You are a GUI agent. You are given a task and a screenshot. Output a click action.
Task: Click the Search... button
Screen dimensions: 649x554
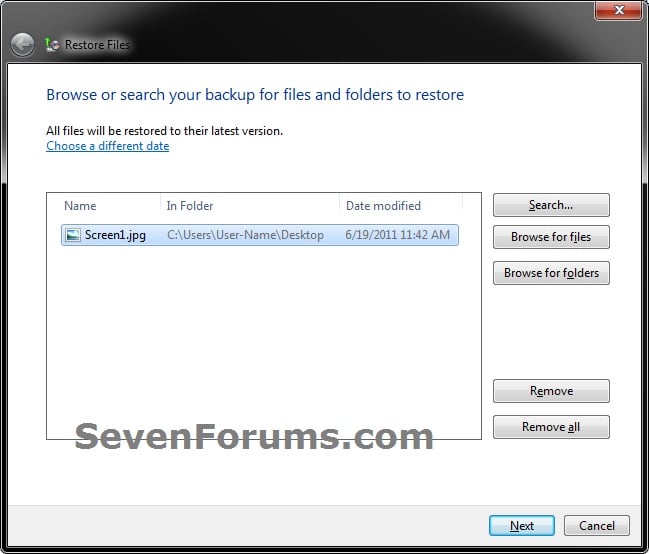click(x=551, y=205)
